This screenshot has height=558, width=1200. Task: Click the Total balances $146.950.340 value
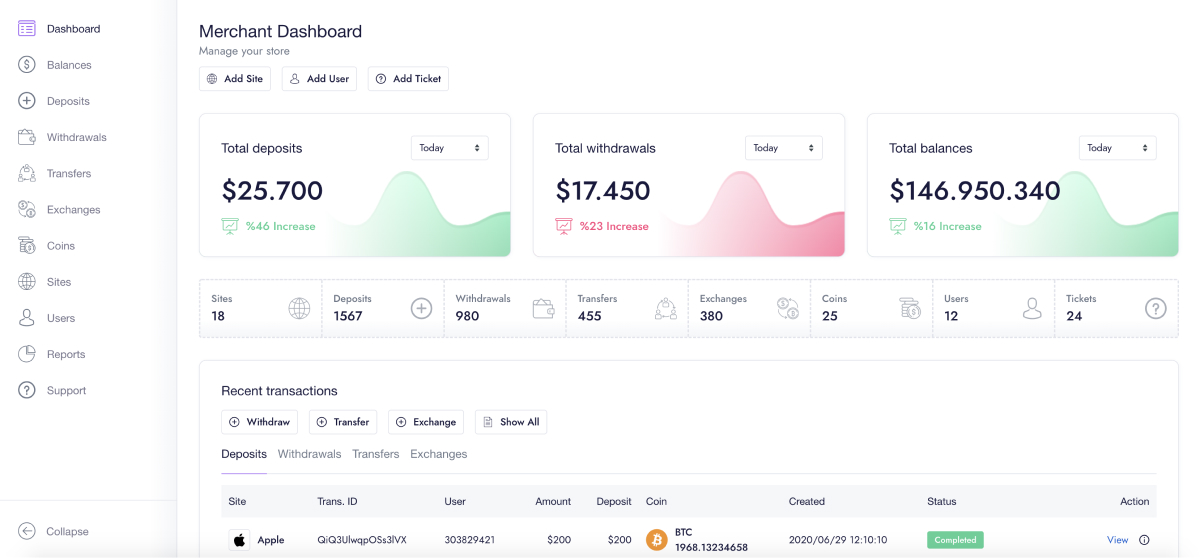[x=975, y=190]
